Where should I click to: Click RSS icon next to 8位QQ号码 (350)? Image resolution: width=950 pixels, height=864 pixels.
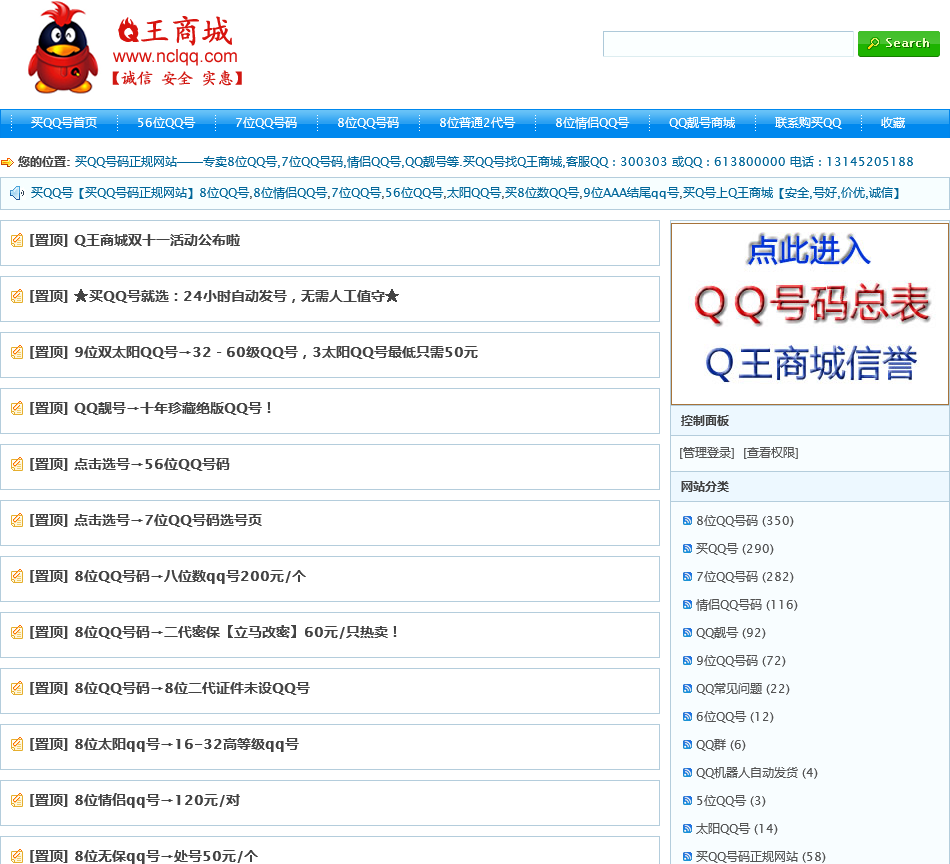point(687,520)
